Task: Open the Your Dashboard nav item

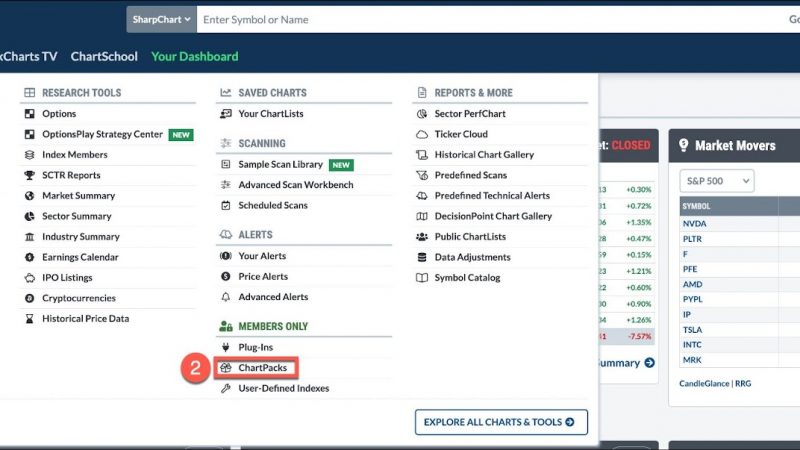Action: point(194,56)
